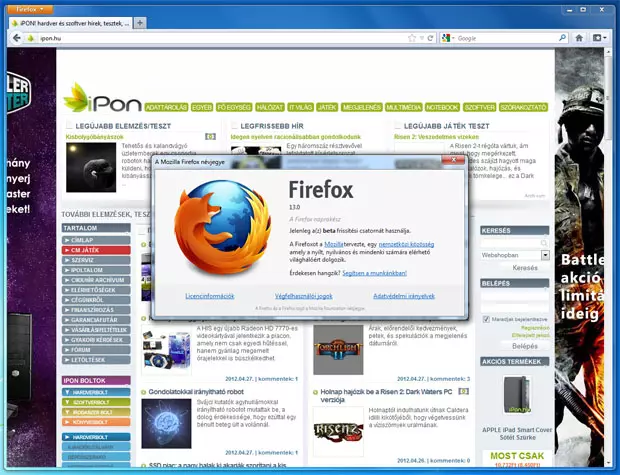Open Holnap hajózik be a Risen 2 article
Image resolution: width=620 pixels, height=475 pixels.
pos(386,396)
